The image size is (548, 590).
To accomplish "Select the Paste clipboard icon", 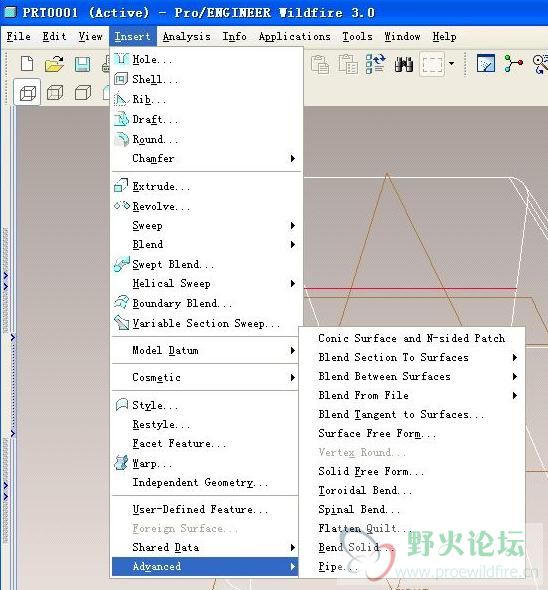I will (x=320, y=64).
